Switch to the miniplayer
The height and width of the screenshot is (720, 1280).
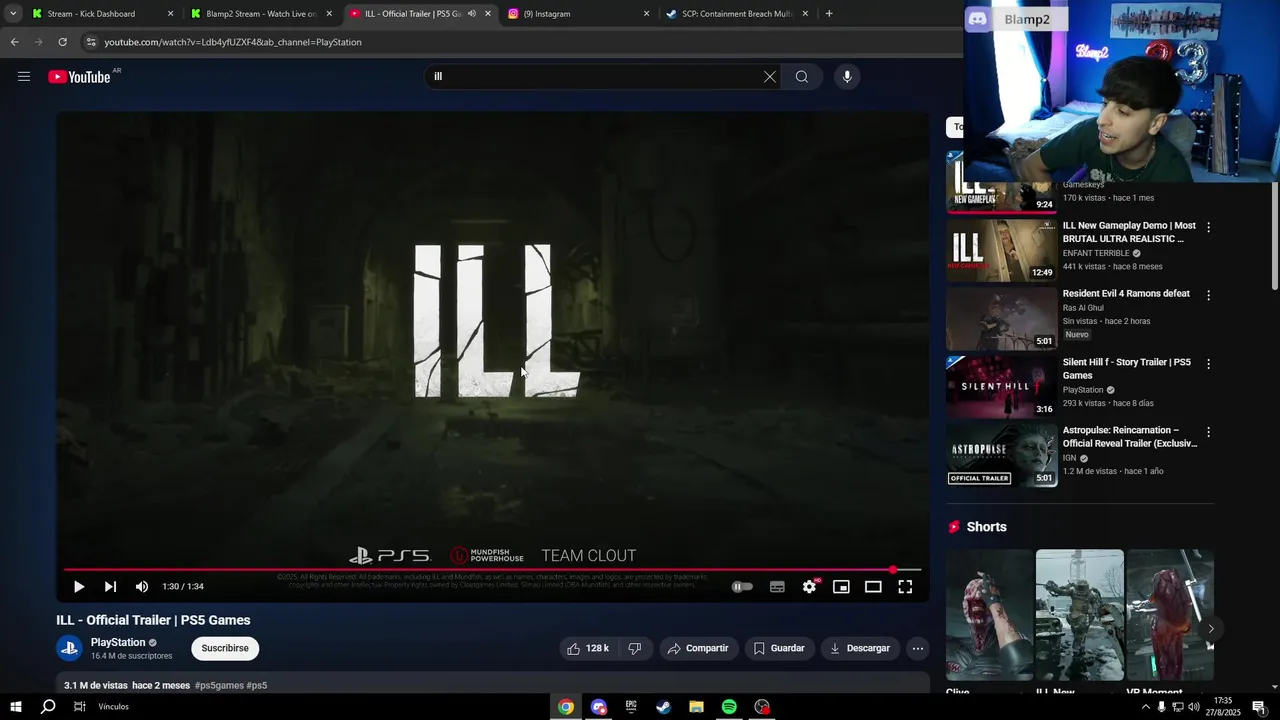tap(841, 587)
